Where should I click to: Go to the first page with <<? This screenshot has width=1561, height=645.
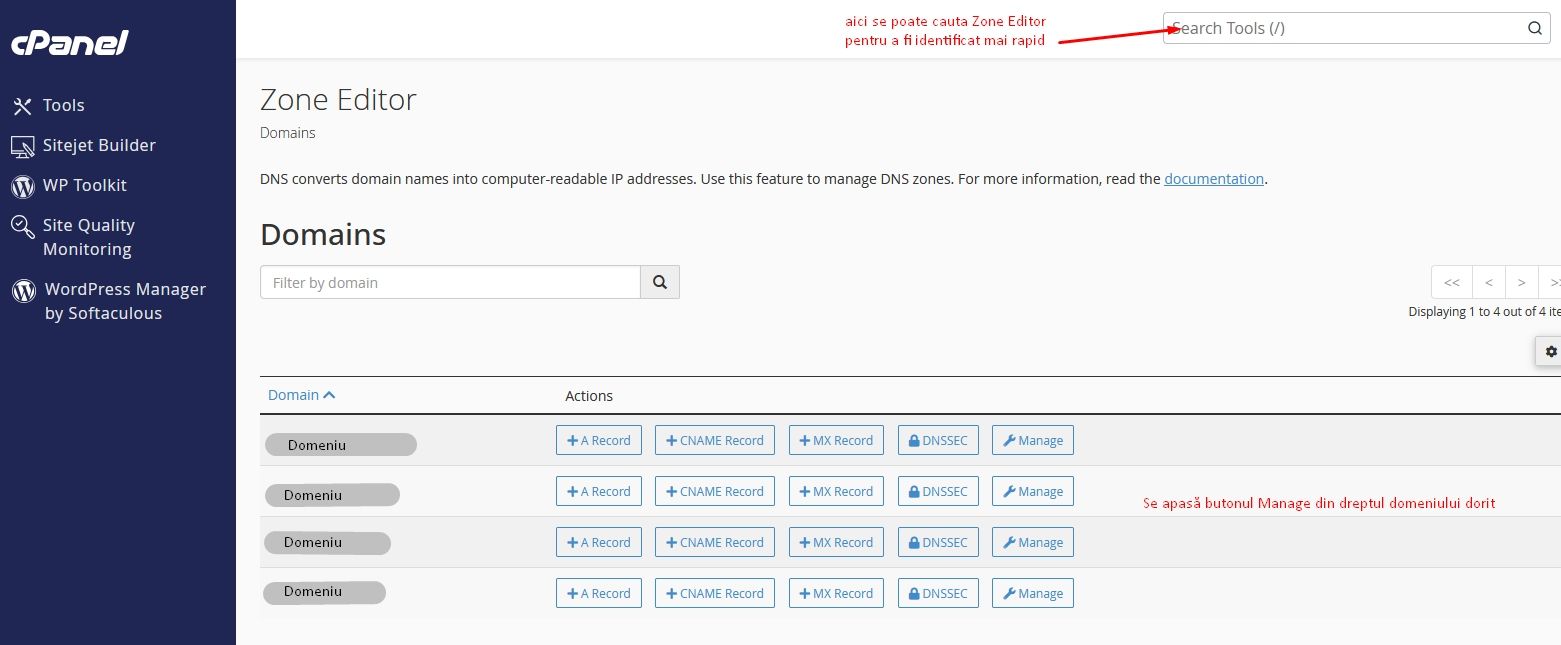click(x=1451, y=282)
